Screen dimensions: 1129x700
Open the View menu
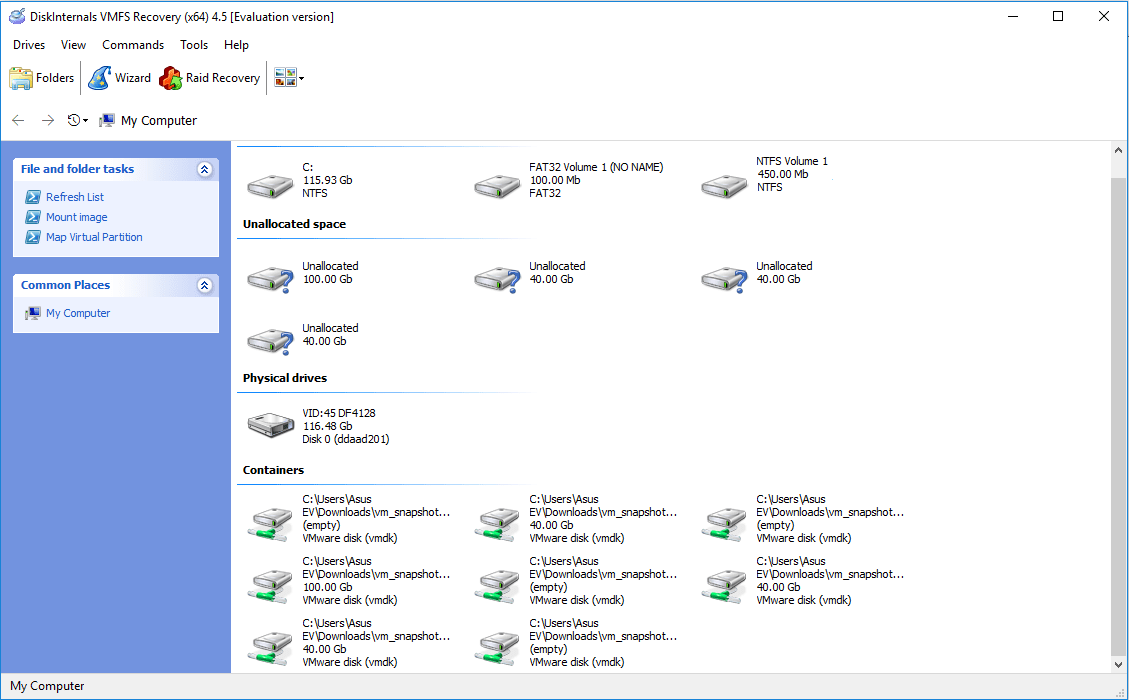tap(73, 45)
